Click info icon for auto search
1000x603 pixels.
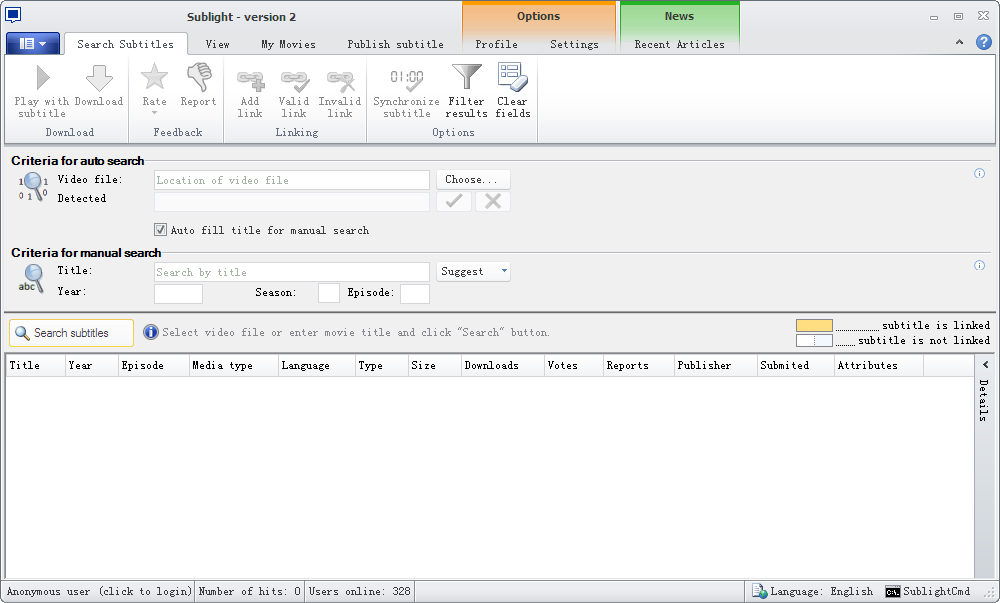tap(980, 173)
